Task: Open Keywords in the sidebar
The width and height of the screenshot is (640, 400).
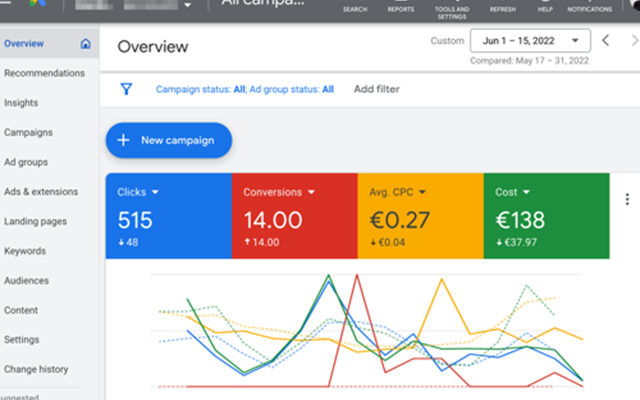Action: tap(25, 251)
